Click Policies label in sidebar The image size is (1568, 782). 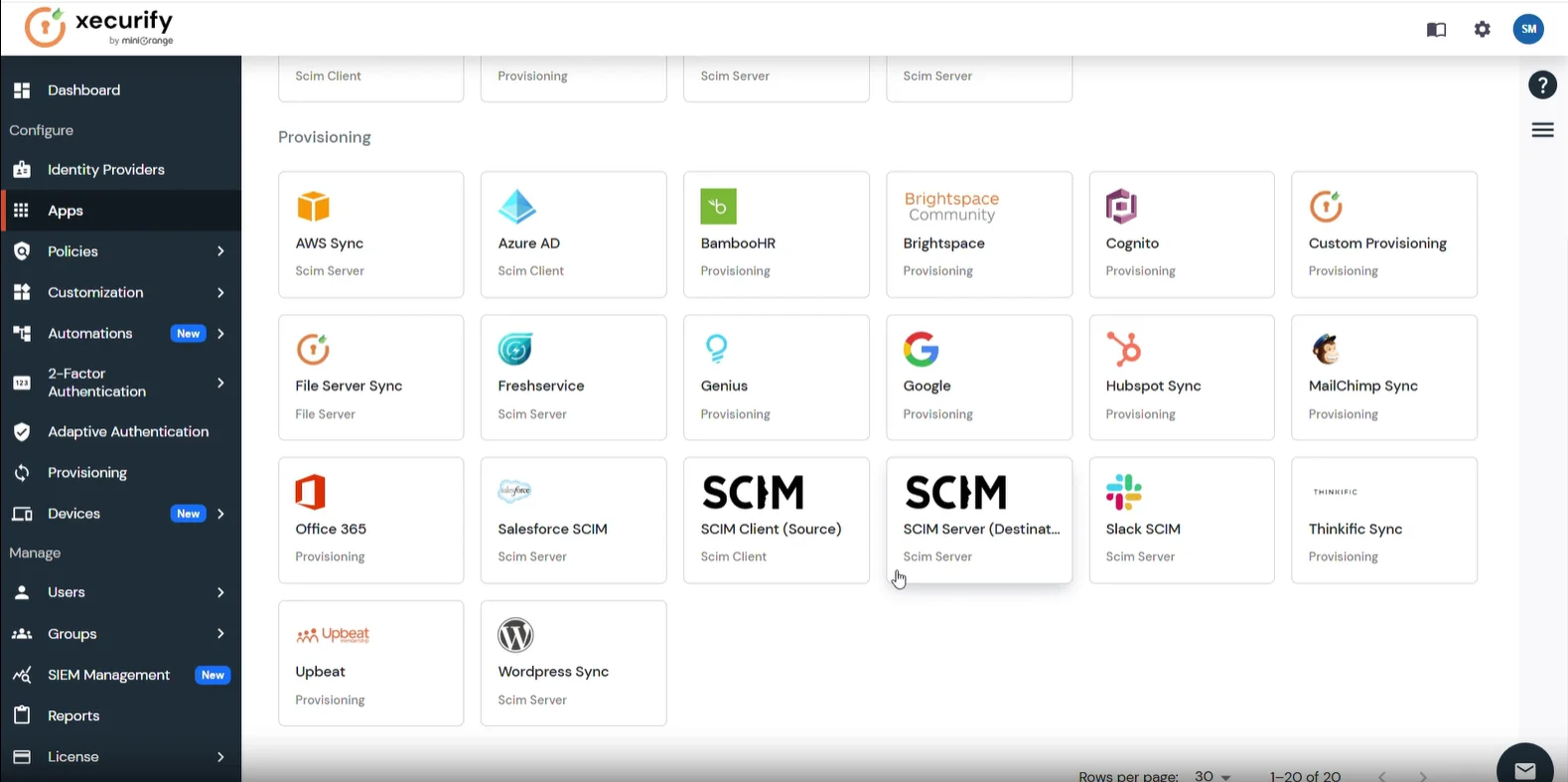click(72, 251)
